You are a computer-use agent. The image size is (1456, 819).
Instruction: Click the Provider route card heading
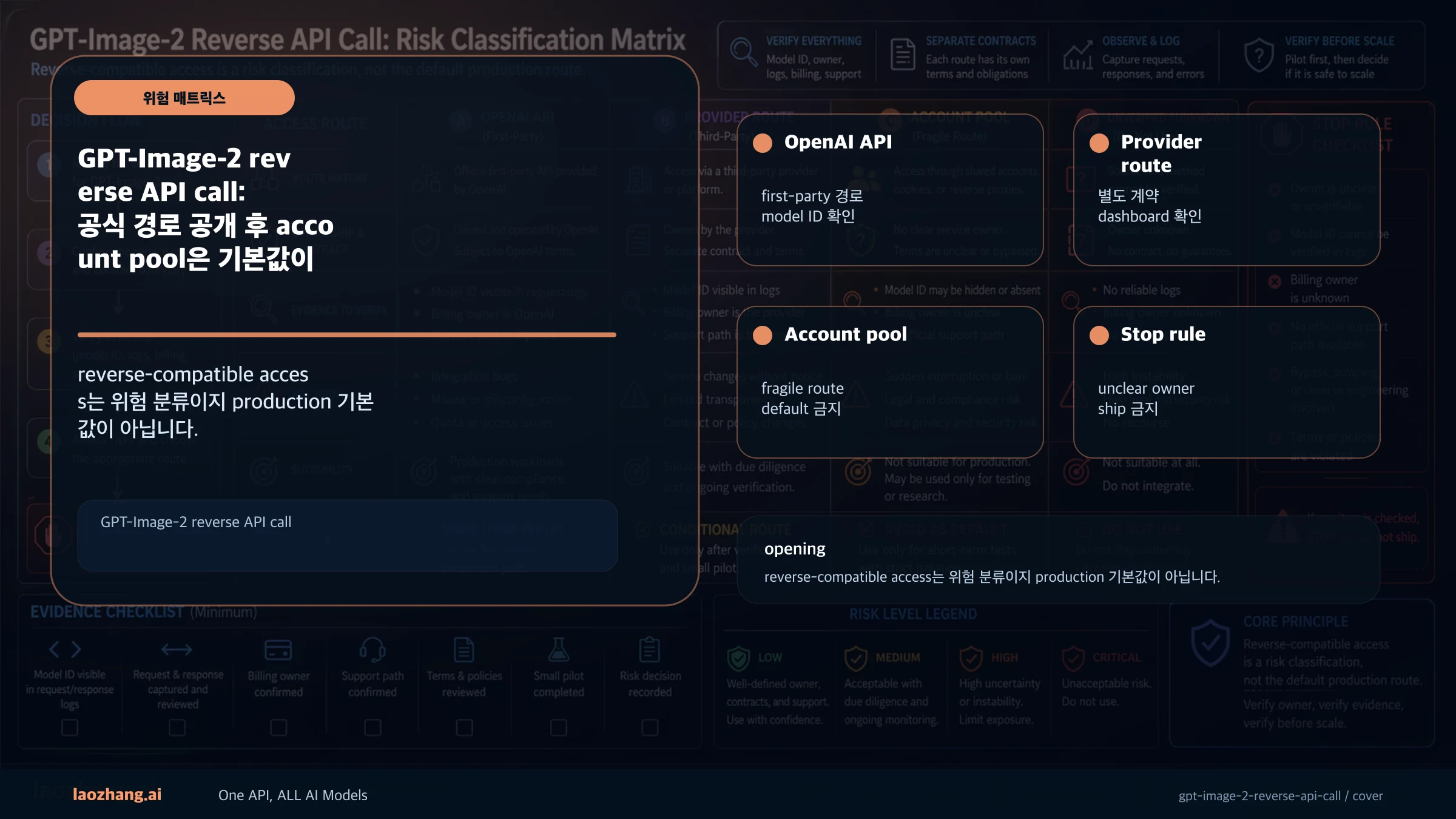pyautogui.click(x=1161, y=153)
